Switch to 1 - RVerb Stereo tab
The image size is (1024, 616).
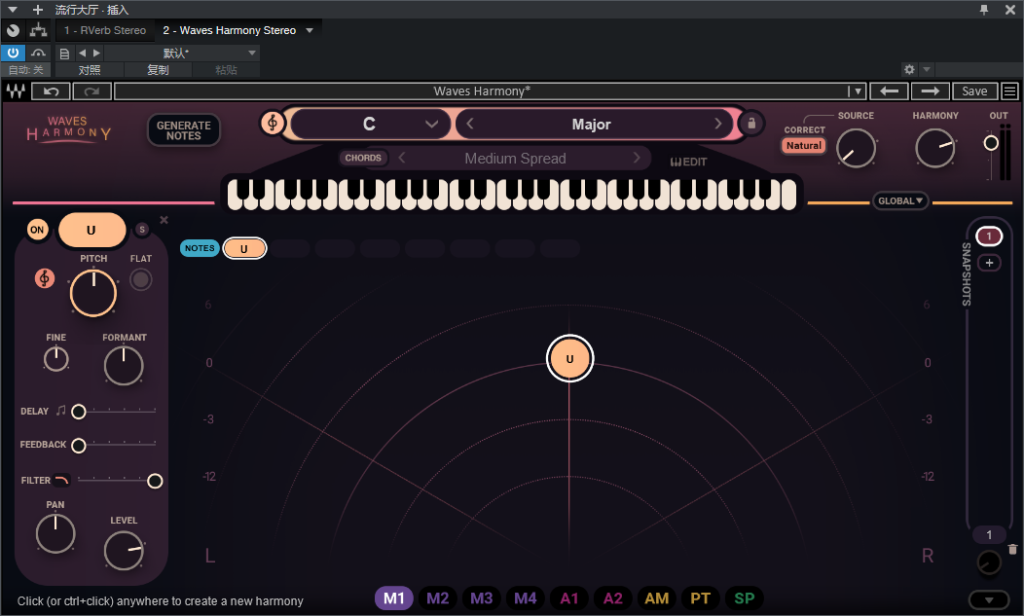point(105,30)
